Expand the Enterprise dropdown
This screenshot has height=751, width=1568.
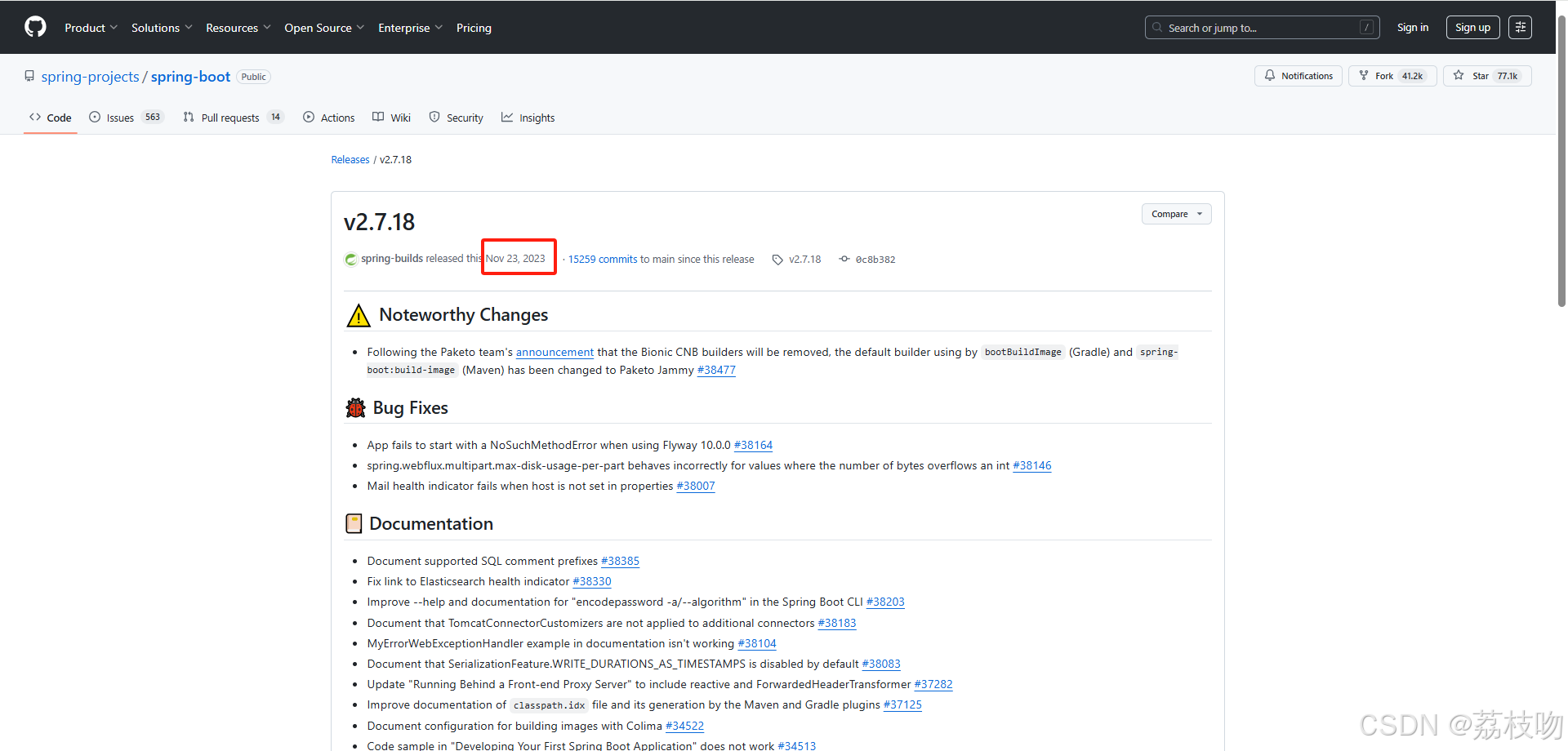tap(410, 28)
